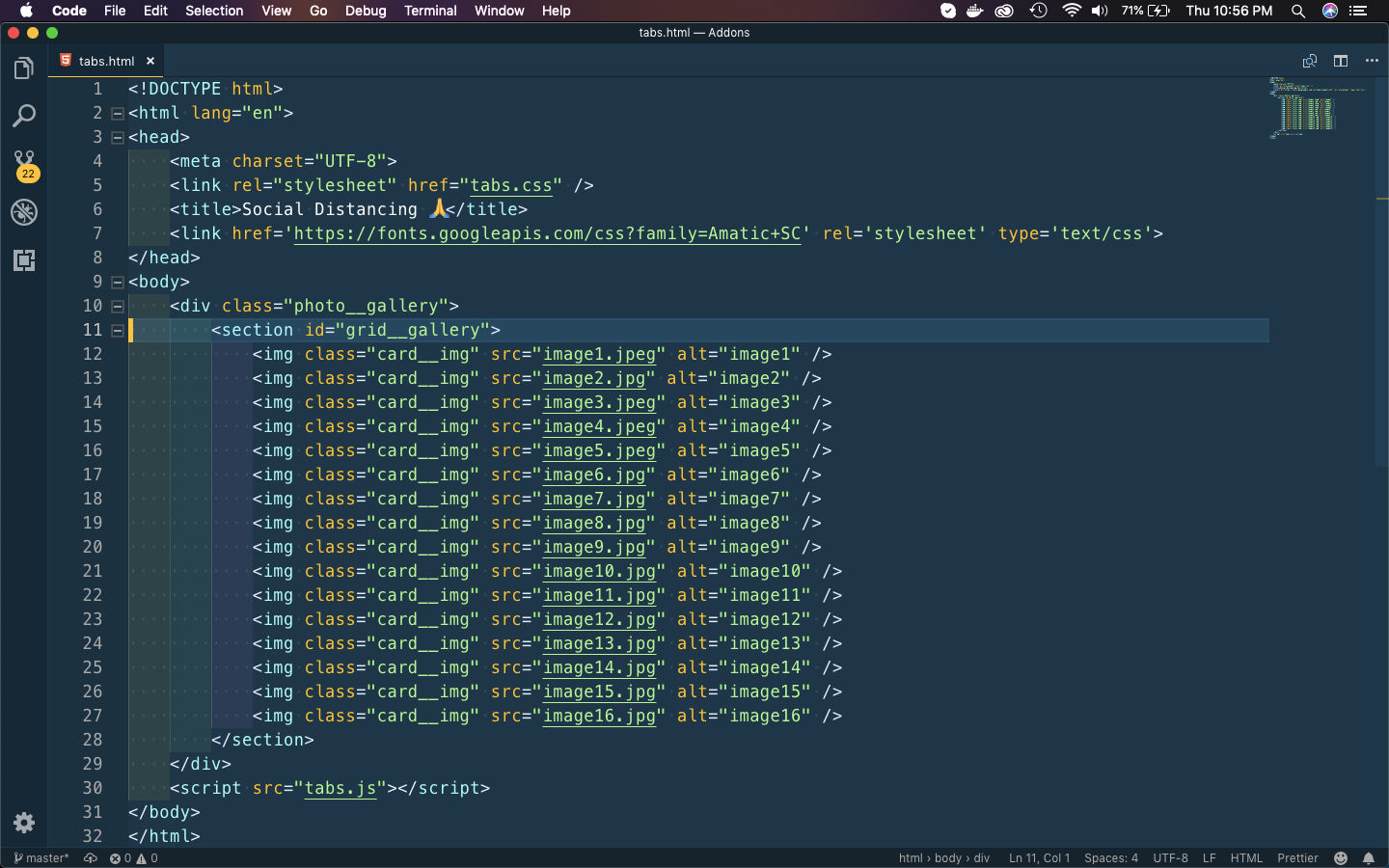Click the tabs.css link on line 5
This screenshot has height=868, width=1389.
click(x=511, y=185)
